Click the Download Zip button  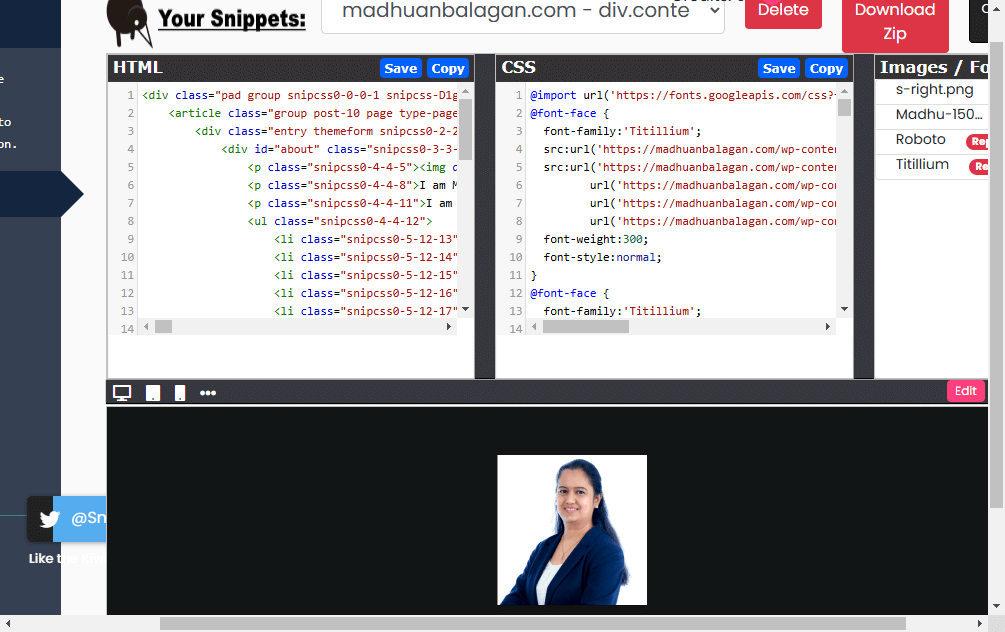pos(894,23)
